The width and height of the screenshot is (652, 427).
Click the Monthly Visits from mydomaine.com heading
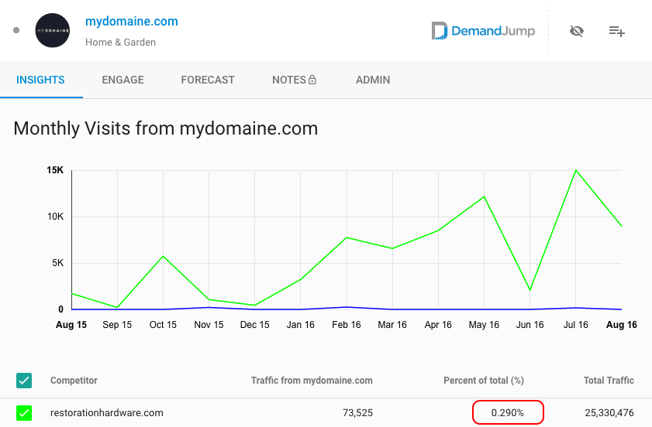[165, 128]
